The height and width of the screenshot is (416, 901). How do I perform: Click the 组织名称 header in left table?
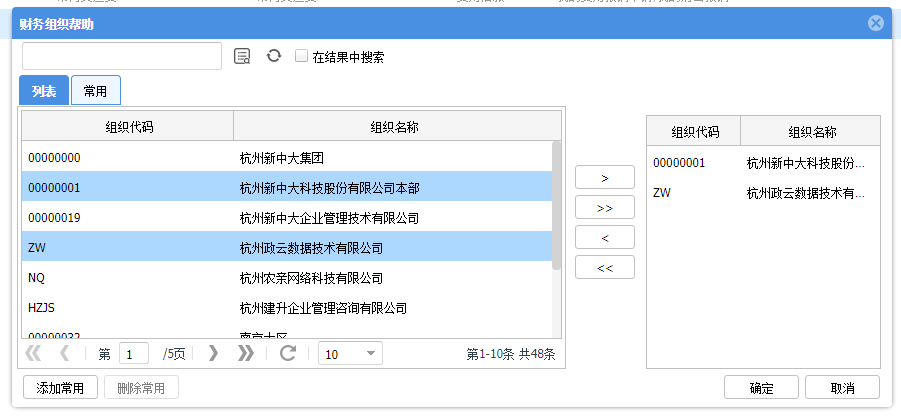pos(397,126)
